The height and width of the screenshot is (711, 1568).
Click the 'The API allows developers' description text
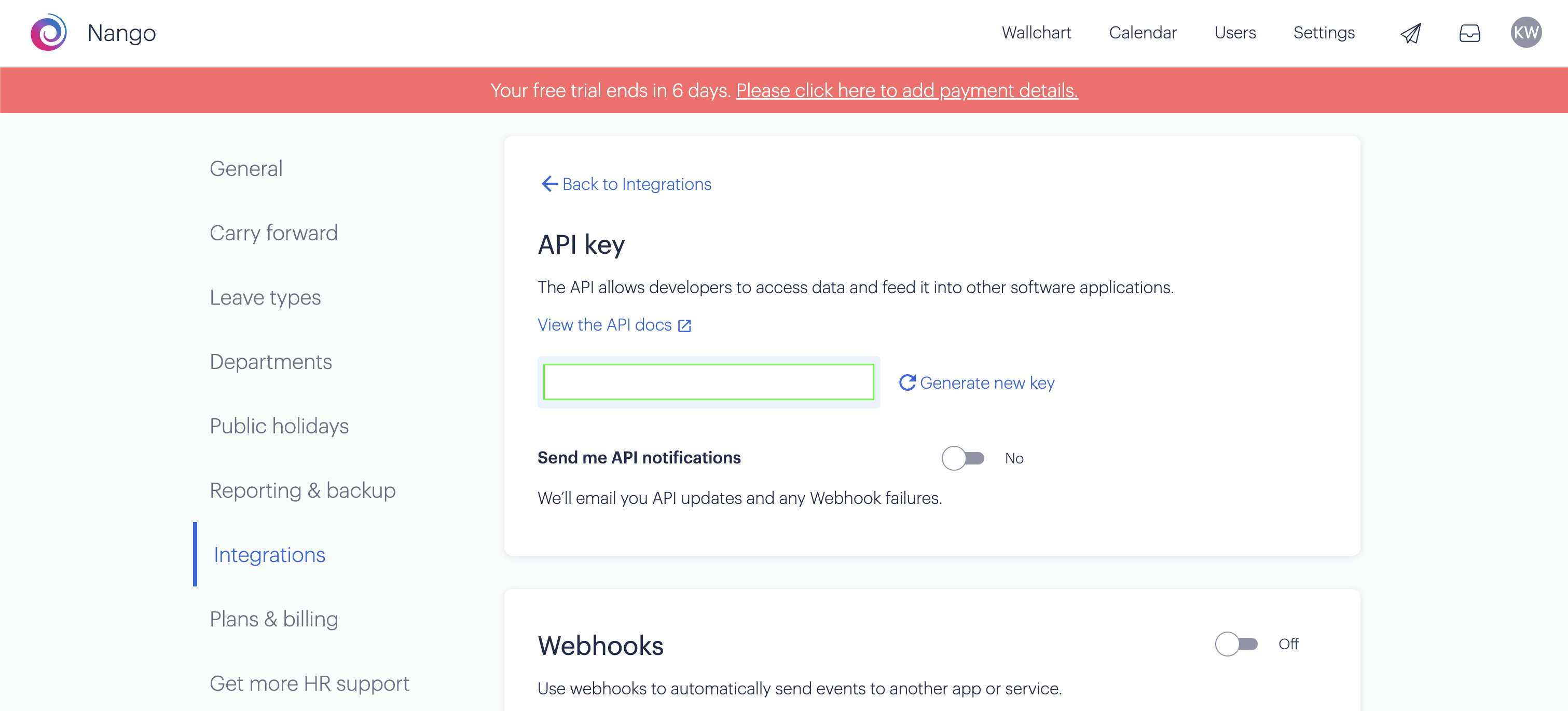click(855, 288)
